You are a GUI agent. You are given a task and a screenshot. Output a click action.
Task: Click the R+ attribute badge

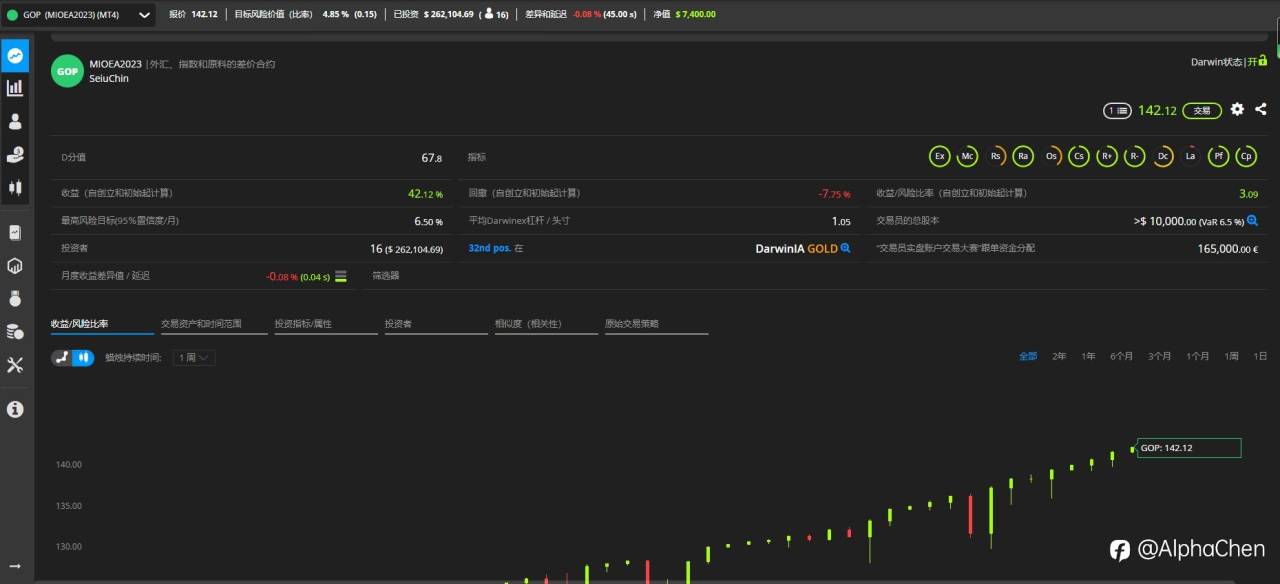(x=1106, y=157)
